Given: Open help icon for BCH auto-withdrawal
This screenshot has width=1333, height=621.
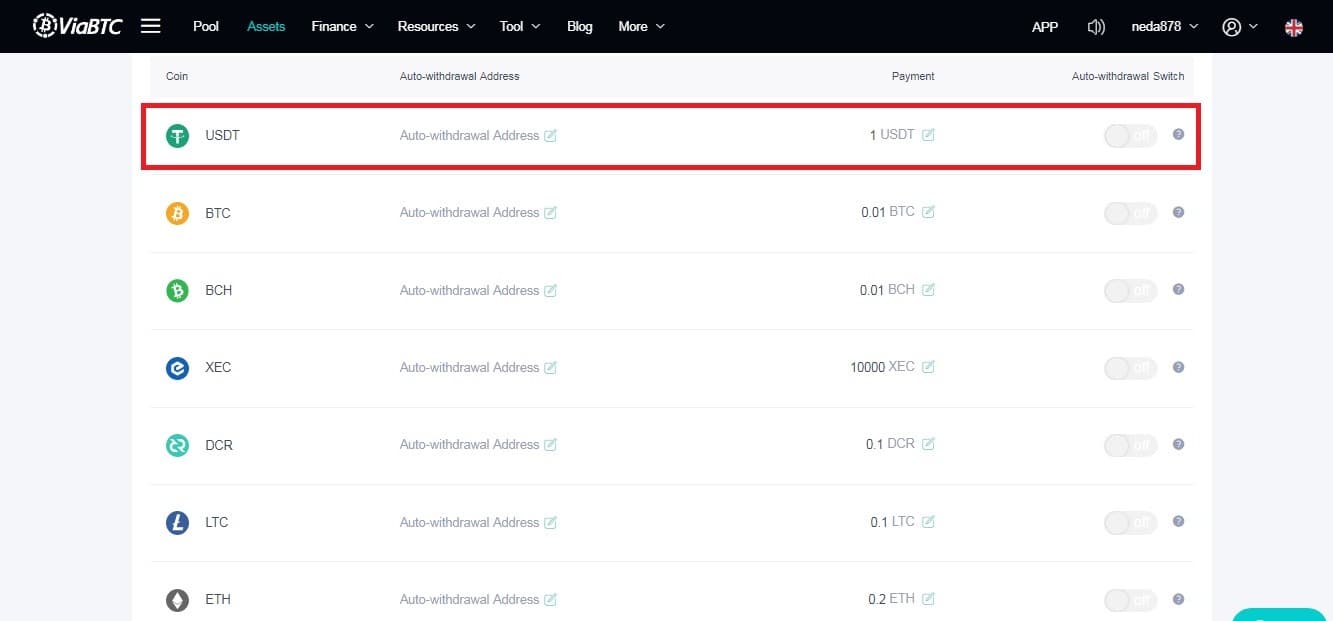Looking at the screenshot, I should click(x=1178, y=289).
